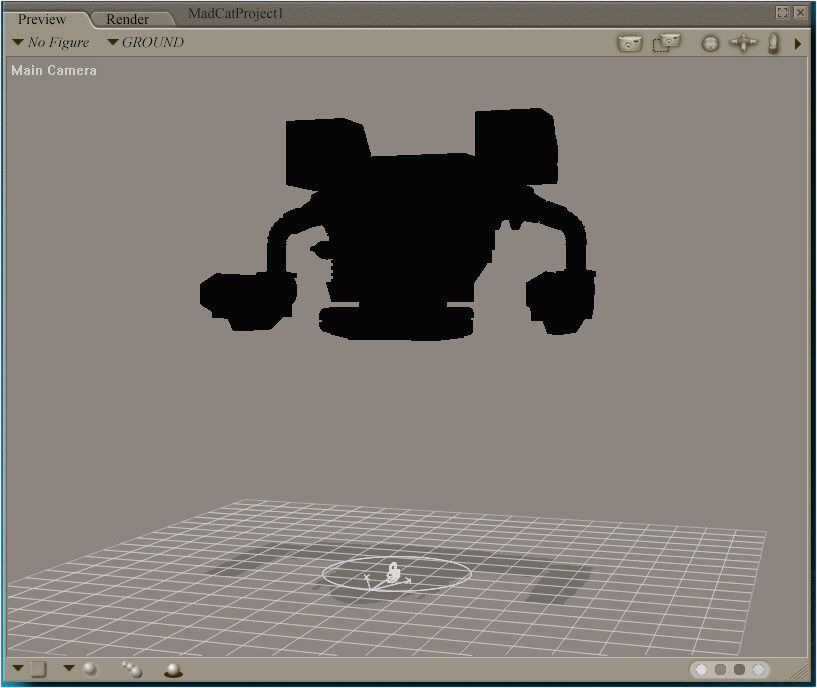Screen dimensions: 817x688
Task: Expand the viewport layout dropdown arrow
Action: (x=18, y=668)
